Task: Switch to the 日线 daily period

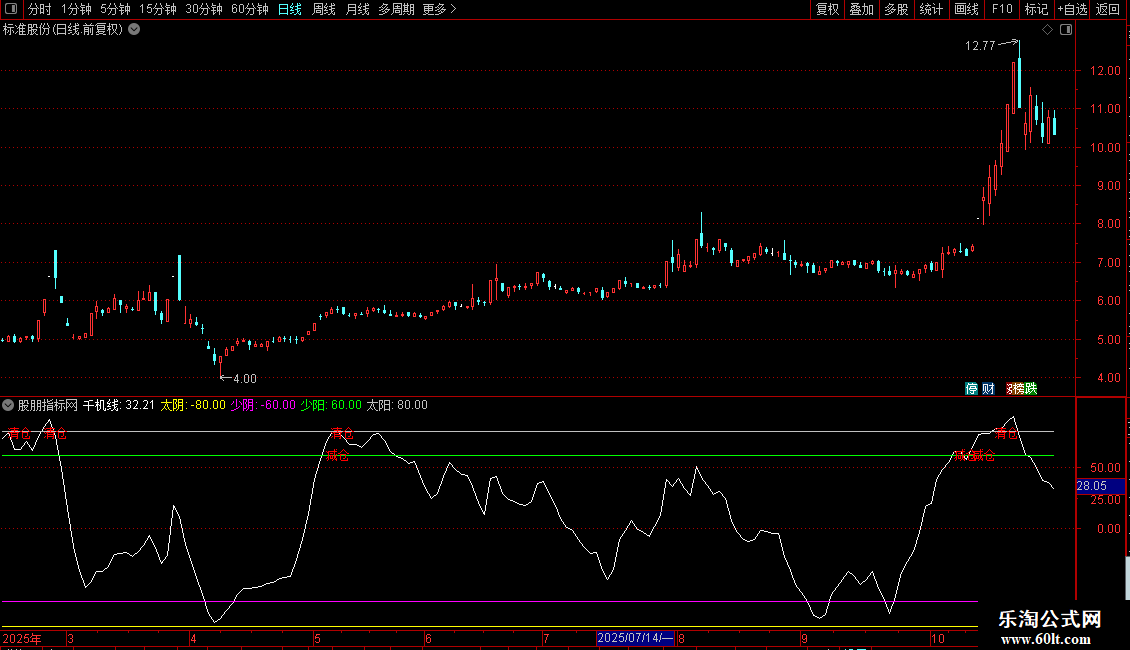Action: pos(289,9)
